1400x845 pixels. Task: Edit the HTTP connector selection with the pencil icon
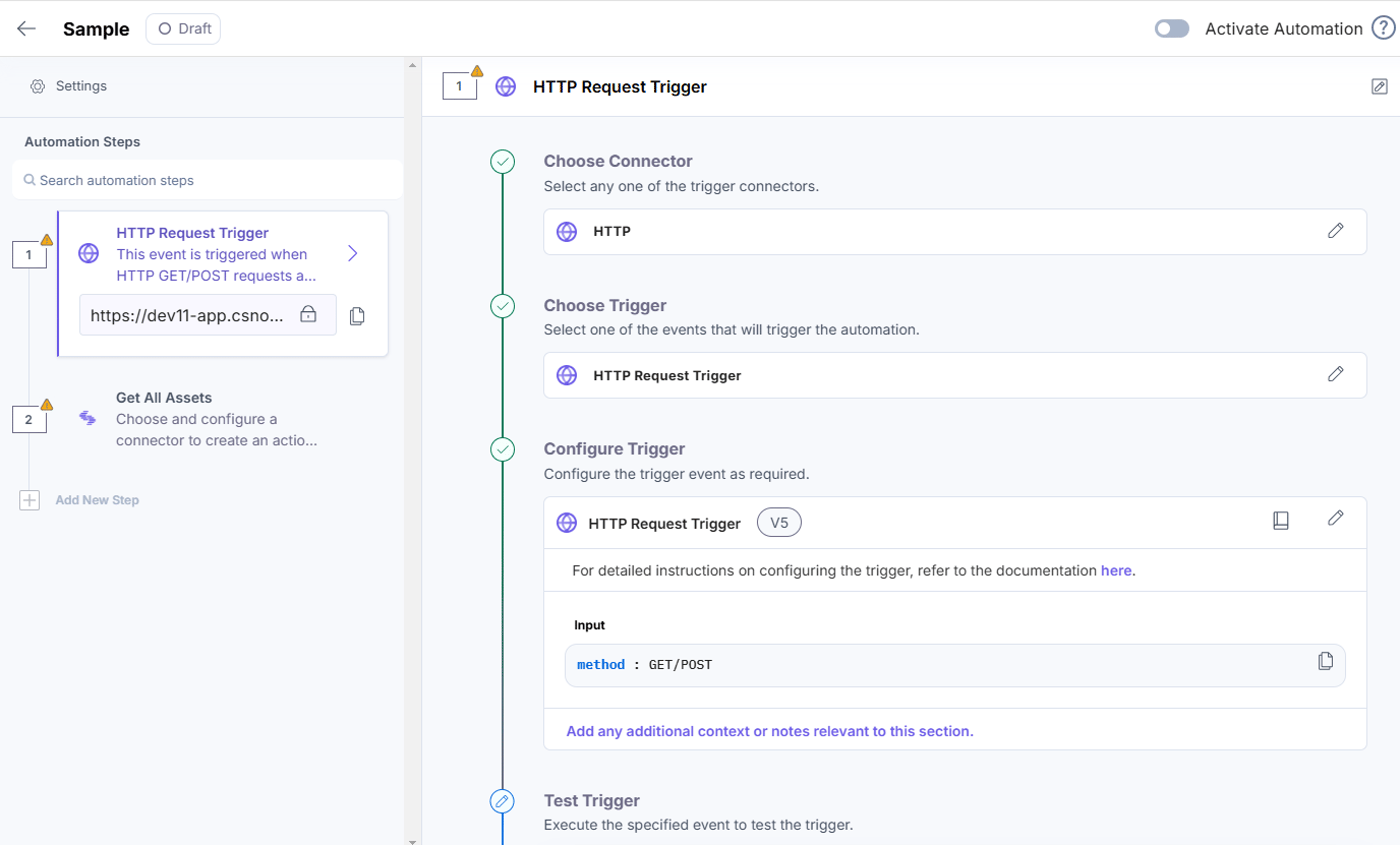tap(1335, 231)
